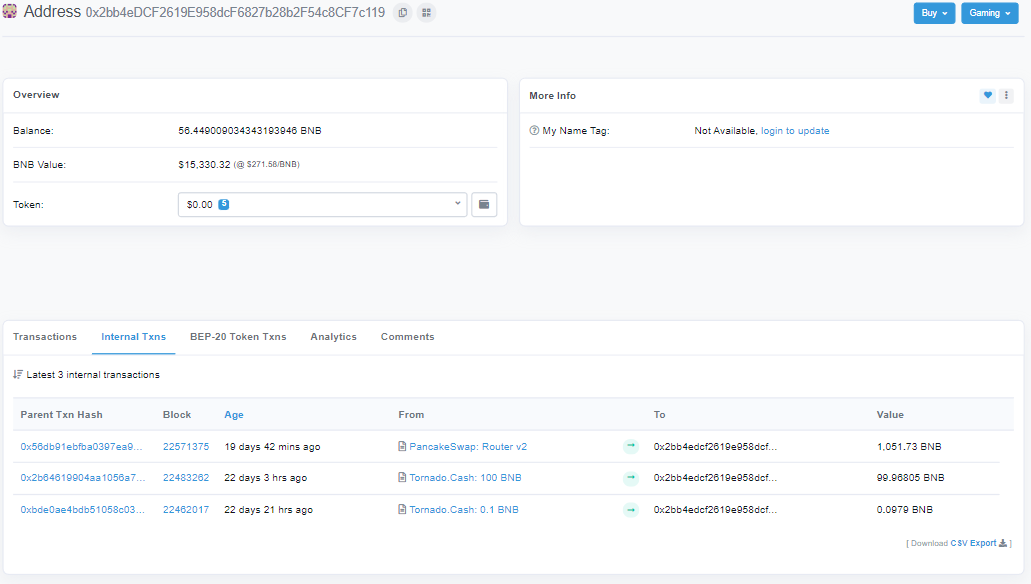Click the green arrow on the Tornado.Cash: 100 BNB row
1031x584 pixels.
631,477
